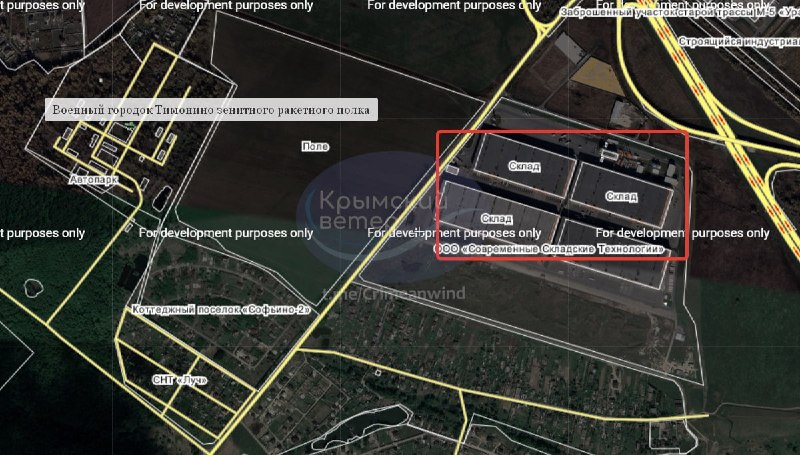The width and height of the screenshot is (800, 455).
Task: Click the t.me/Crimeanwind link text
Action: tap(394, 294)
